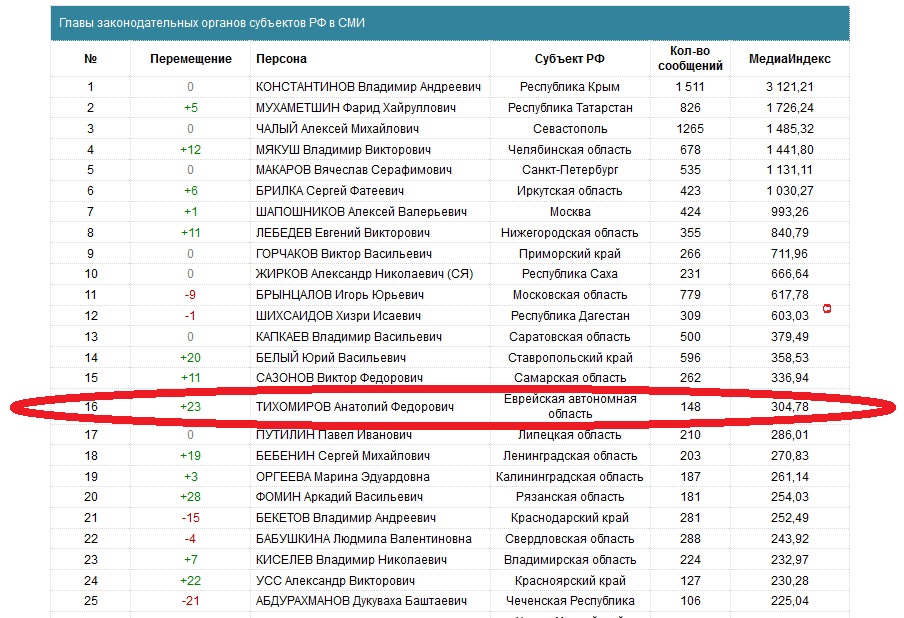The height and width of the screenshot is (618, 904).
Task: Select the cell 'Республика Саха'
Action: point(570,274)
